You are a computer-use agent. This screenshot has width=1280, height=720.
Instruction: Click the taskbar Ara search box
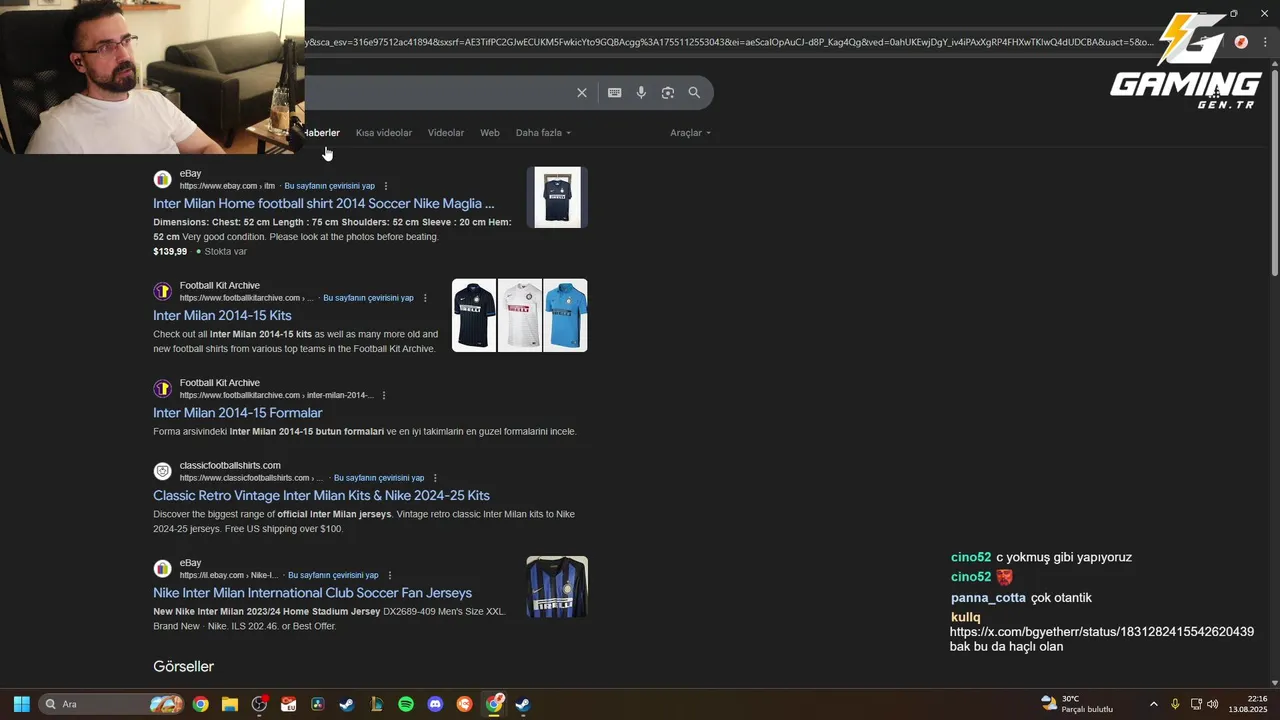[110, 704]
